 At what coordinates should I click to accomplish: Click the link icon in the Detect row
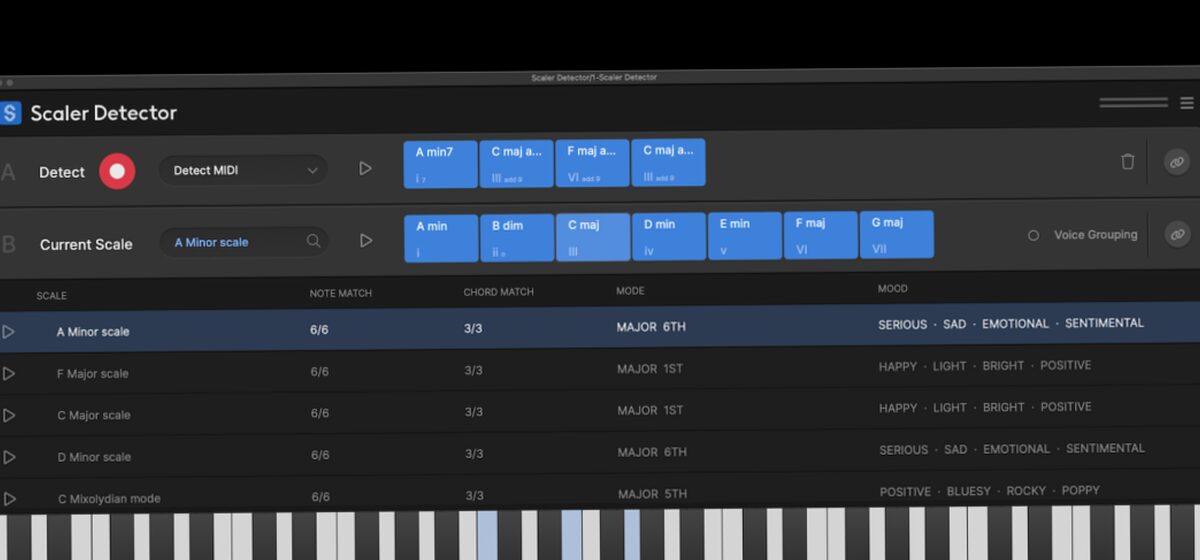1177,162
